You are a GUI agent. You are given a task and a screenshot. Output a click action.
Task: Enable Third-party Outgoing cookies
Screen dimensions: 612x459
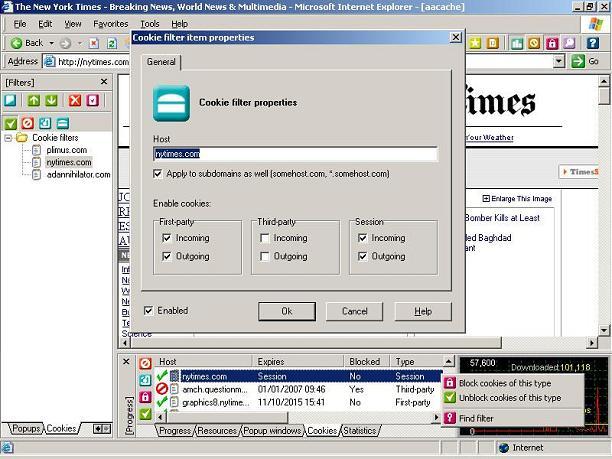[x=265, y=256]
